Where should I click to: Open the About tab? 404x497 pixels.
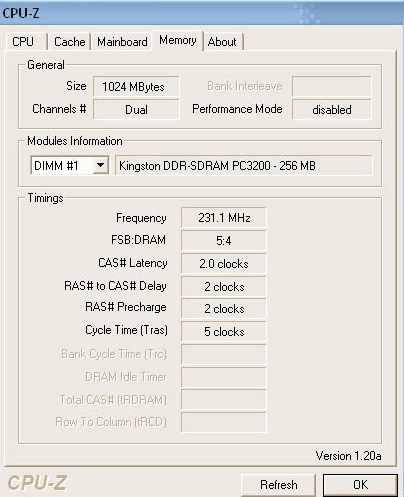point(222,42)
